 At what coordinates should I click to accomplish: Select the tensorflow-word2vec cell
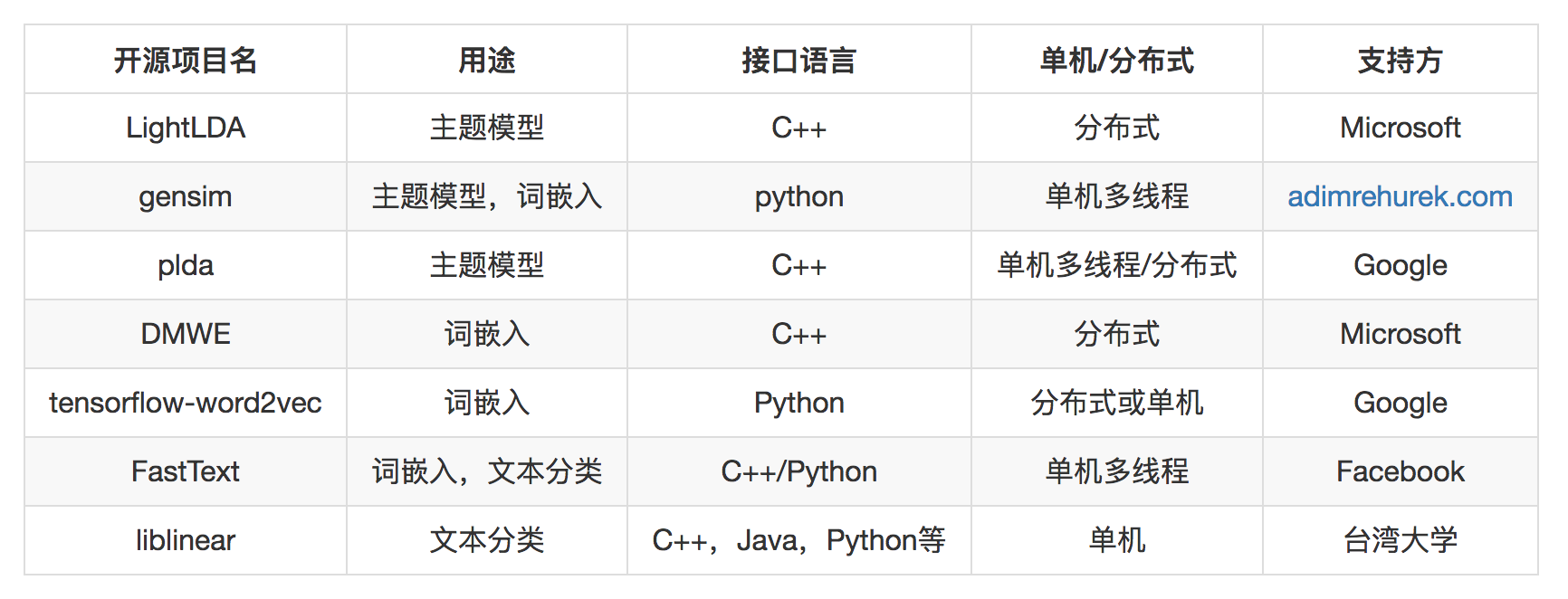click(186, 403)
